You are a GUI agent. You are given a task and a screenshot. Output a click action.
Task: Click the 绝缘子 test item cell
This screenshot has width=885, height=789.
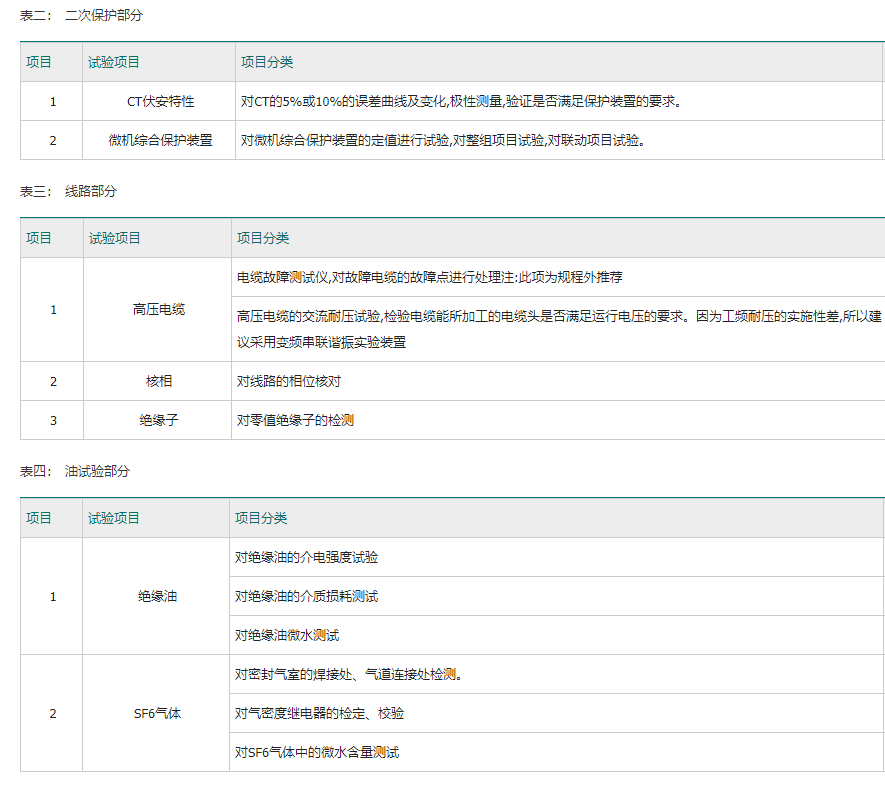(x=158, y=420)
